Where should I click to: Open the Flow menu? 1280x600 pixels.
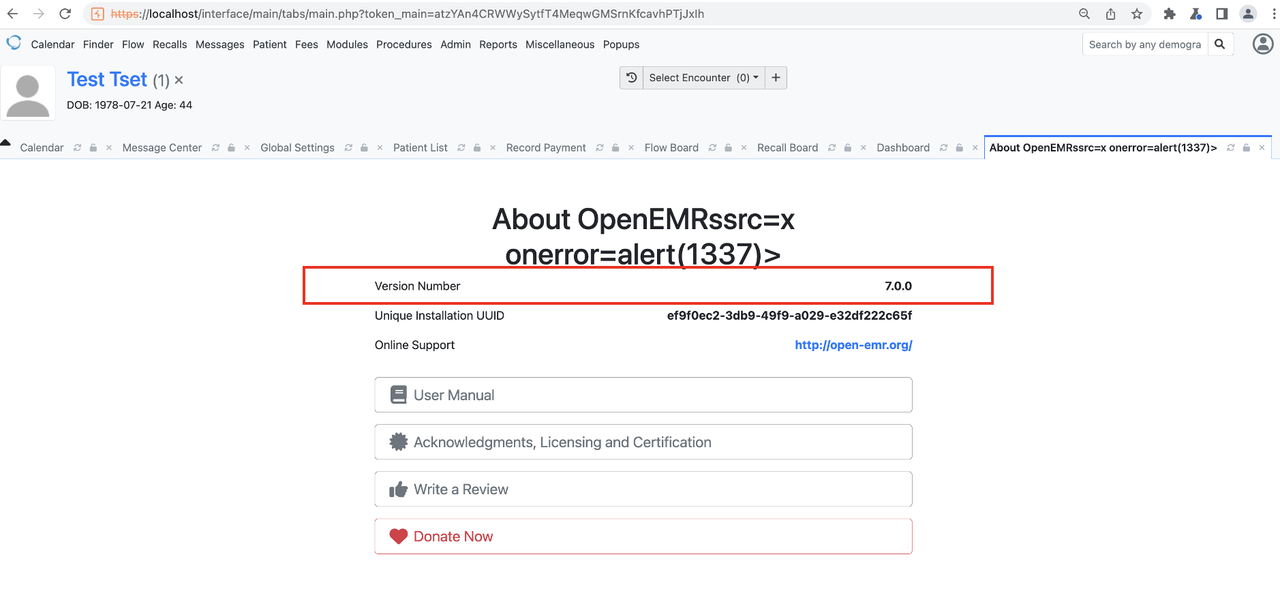[133, 44]
